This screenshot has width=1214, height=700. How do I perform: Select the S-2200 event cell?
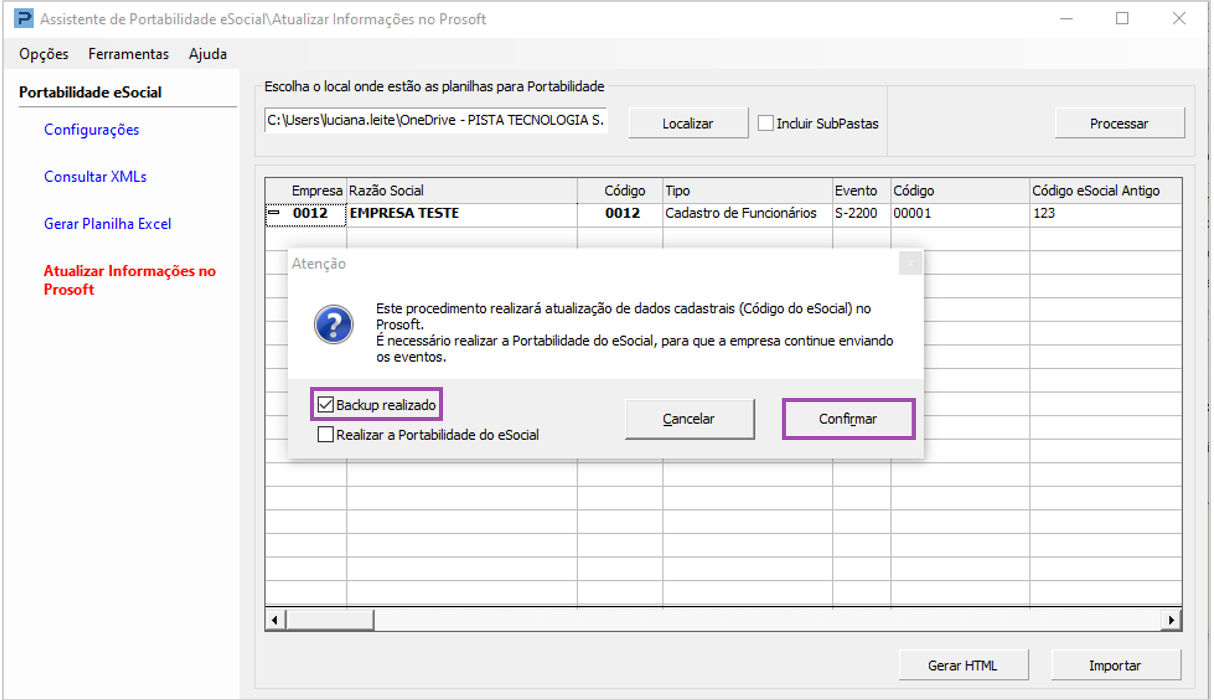pos(861,213)
